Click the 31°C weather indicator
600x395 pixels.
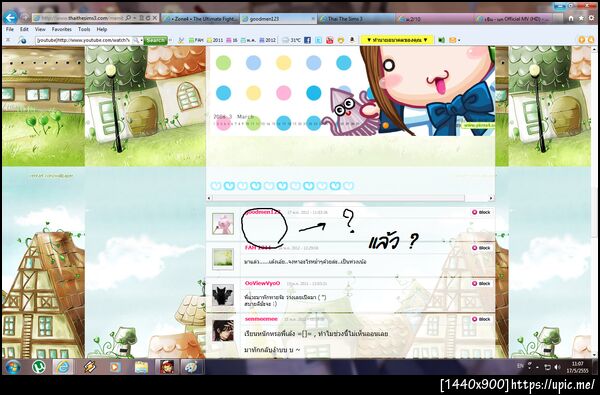pos(292,40)
